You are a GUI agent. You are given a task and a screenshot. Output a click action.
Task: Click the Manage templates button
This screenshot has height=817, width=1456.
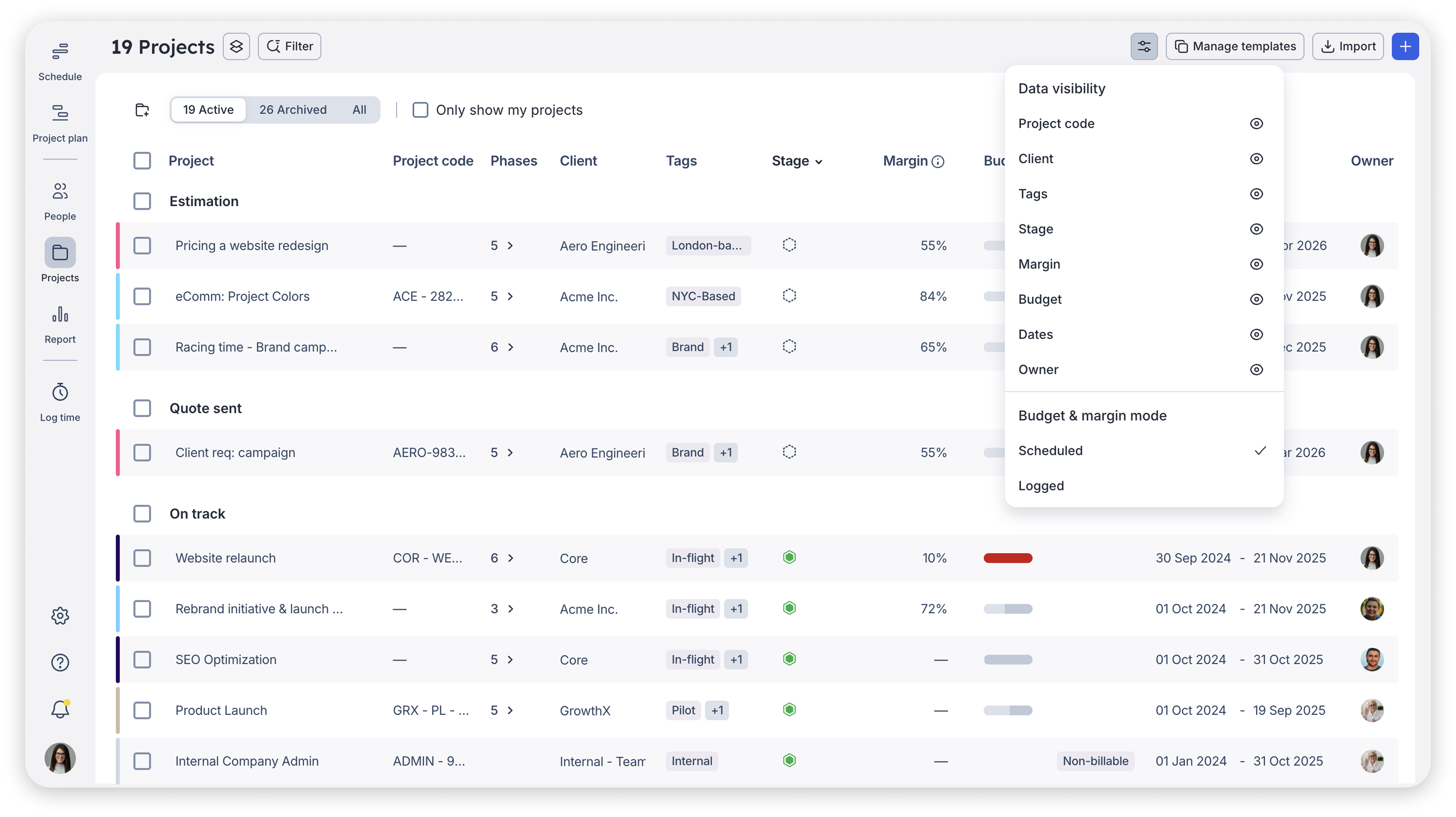[1235, 46]
